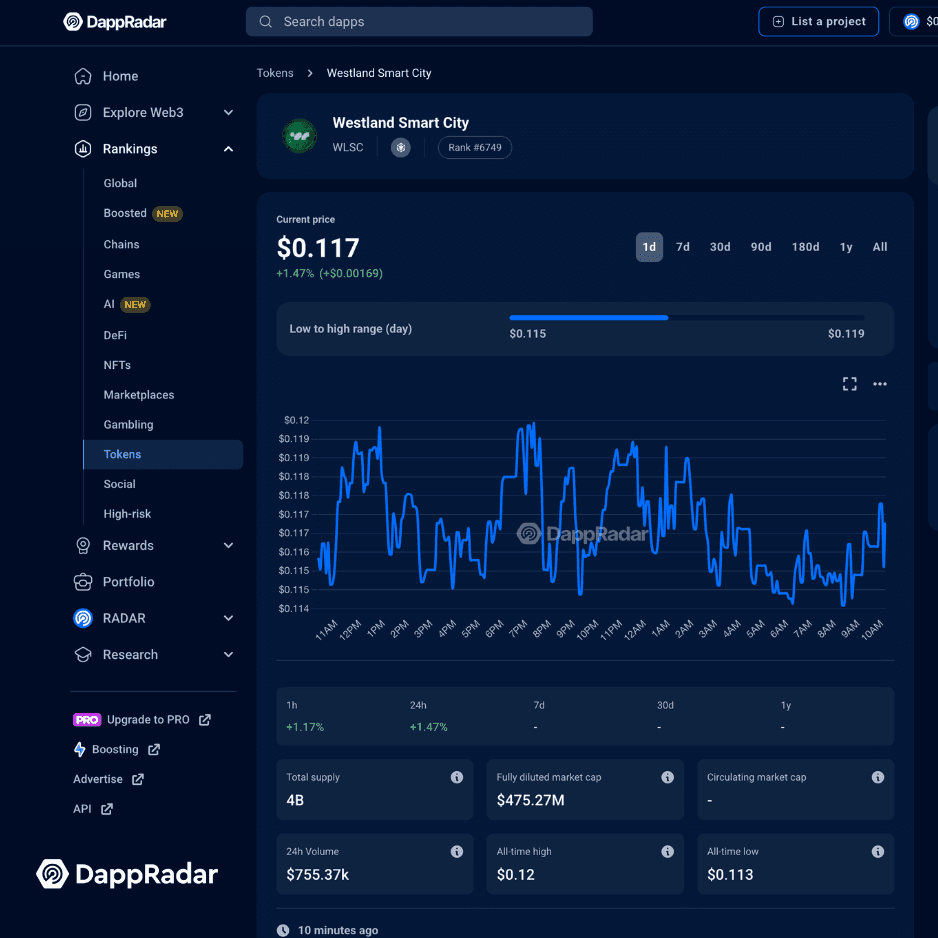Open High-risk rankings
This screenshot has width=938, height=938.
127,514
